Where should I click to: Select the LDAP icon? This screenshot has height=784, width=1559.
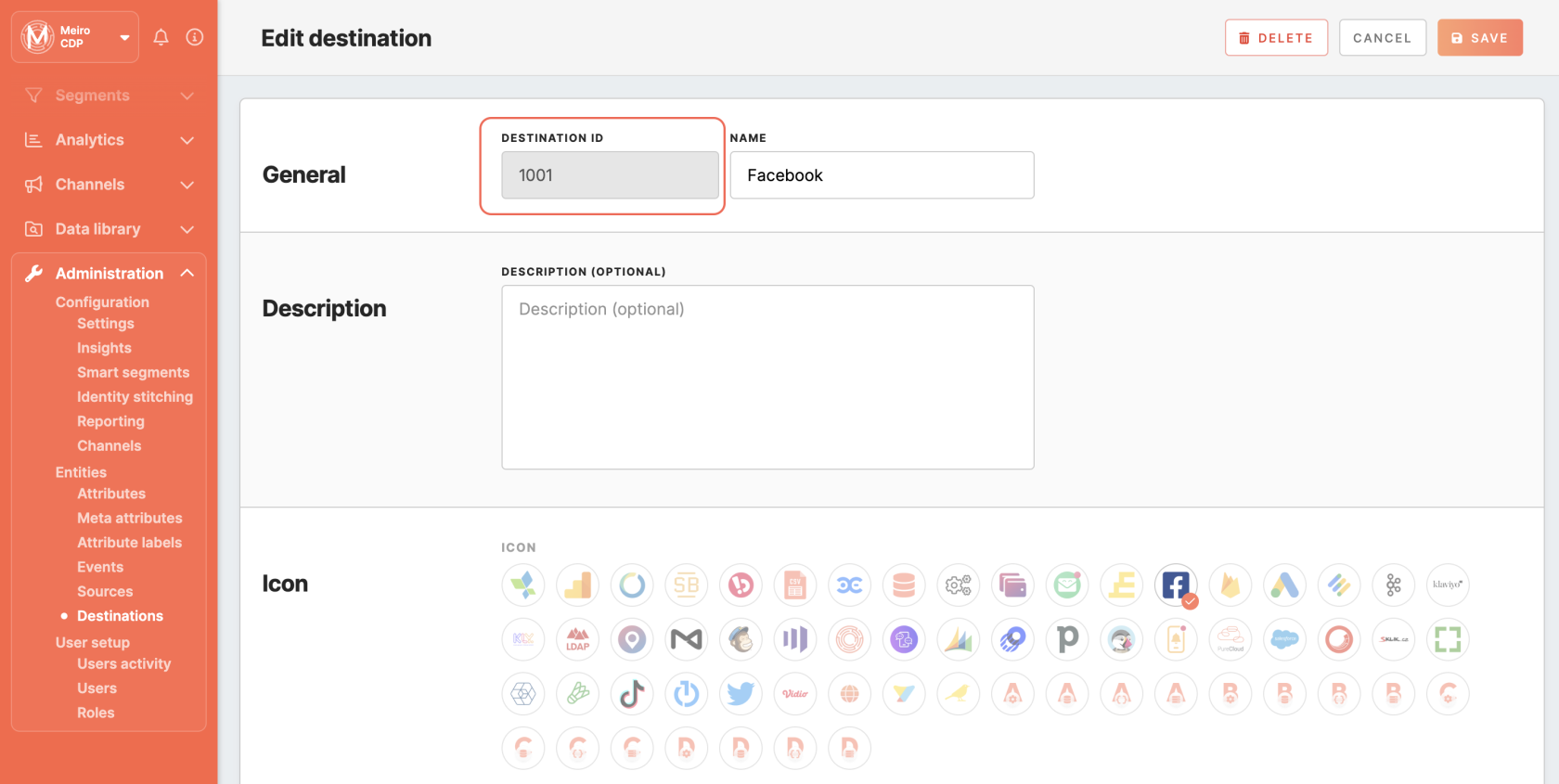pos(577,639)
